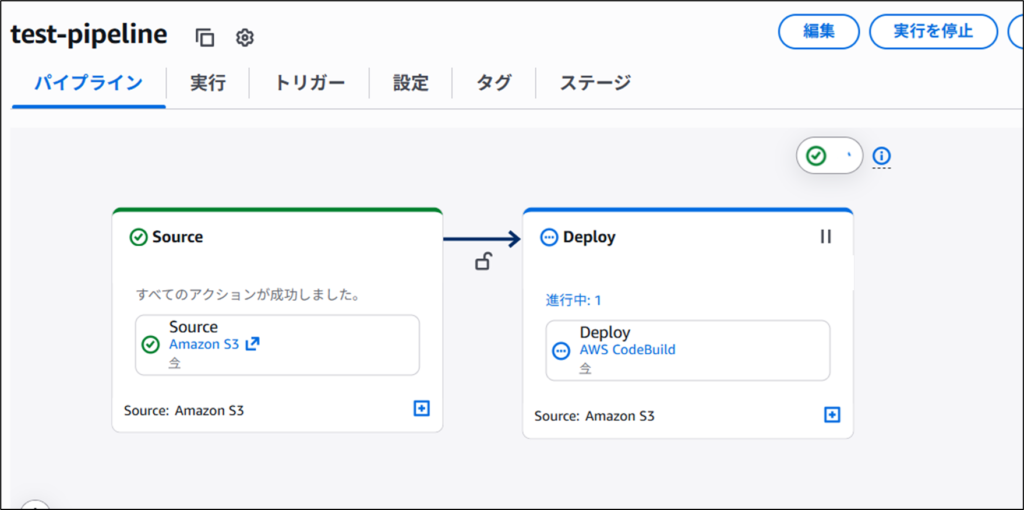Screen dimensions: 1024x510
Task: Expand Source stage details with plus icon
Action: click(x=421, y=409)
